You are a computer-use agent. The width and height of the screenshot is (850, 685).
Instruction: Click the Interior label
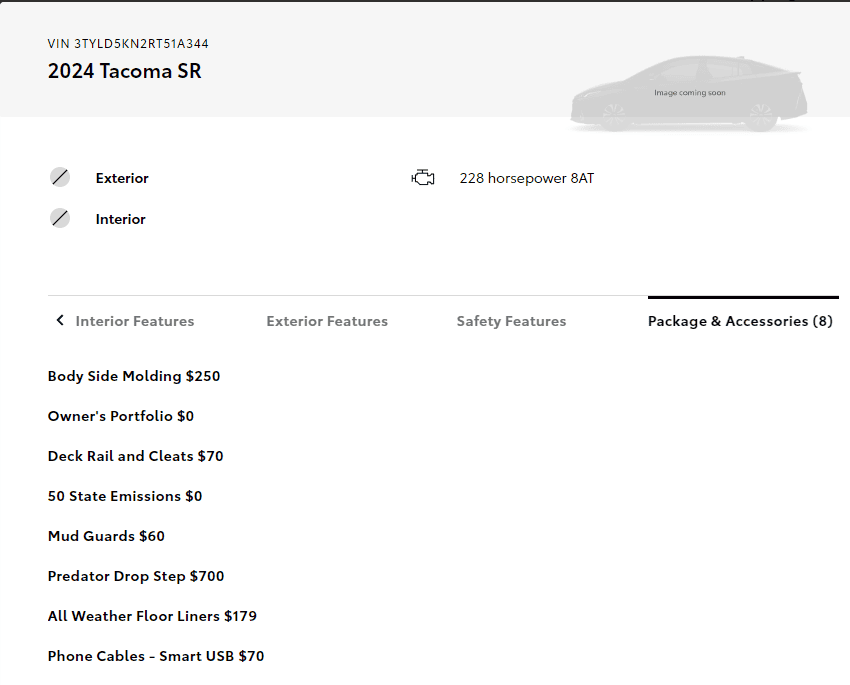click(x=120, y=219)
